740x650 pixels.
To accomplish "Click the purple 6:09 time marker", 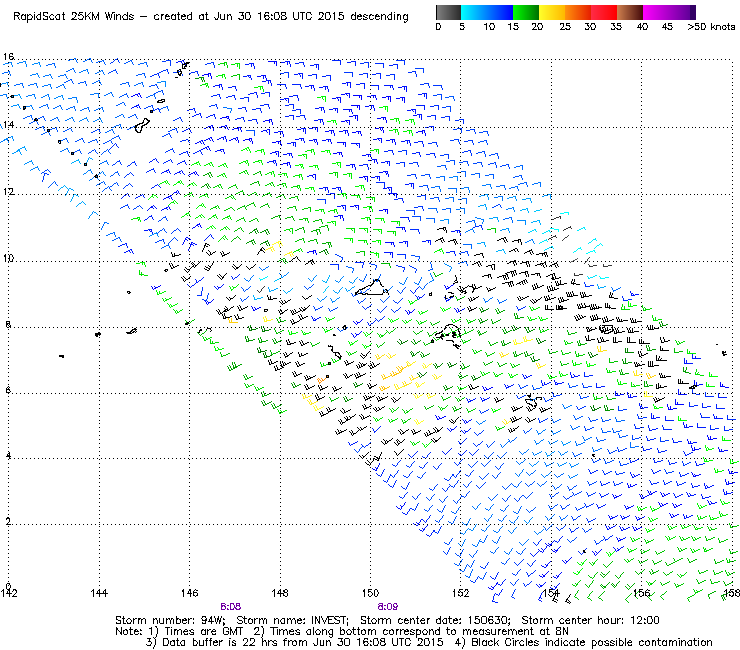I will [387, 607].
